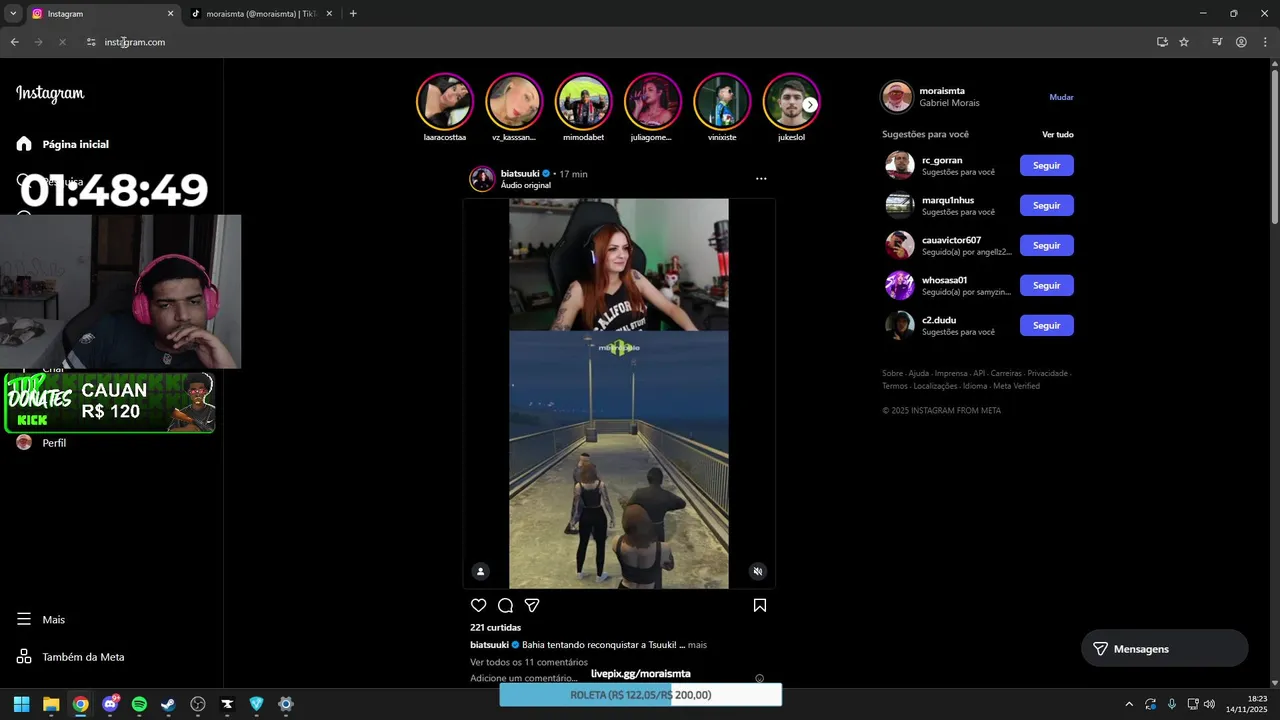Click Ver tudo suggestions link
Viewport: 1280px width, 720px height.
(x=1057, y=134)
